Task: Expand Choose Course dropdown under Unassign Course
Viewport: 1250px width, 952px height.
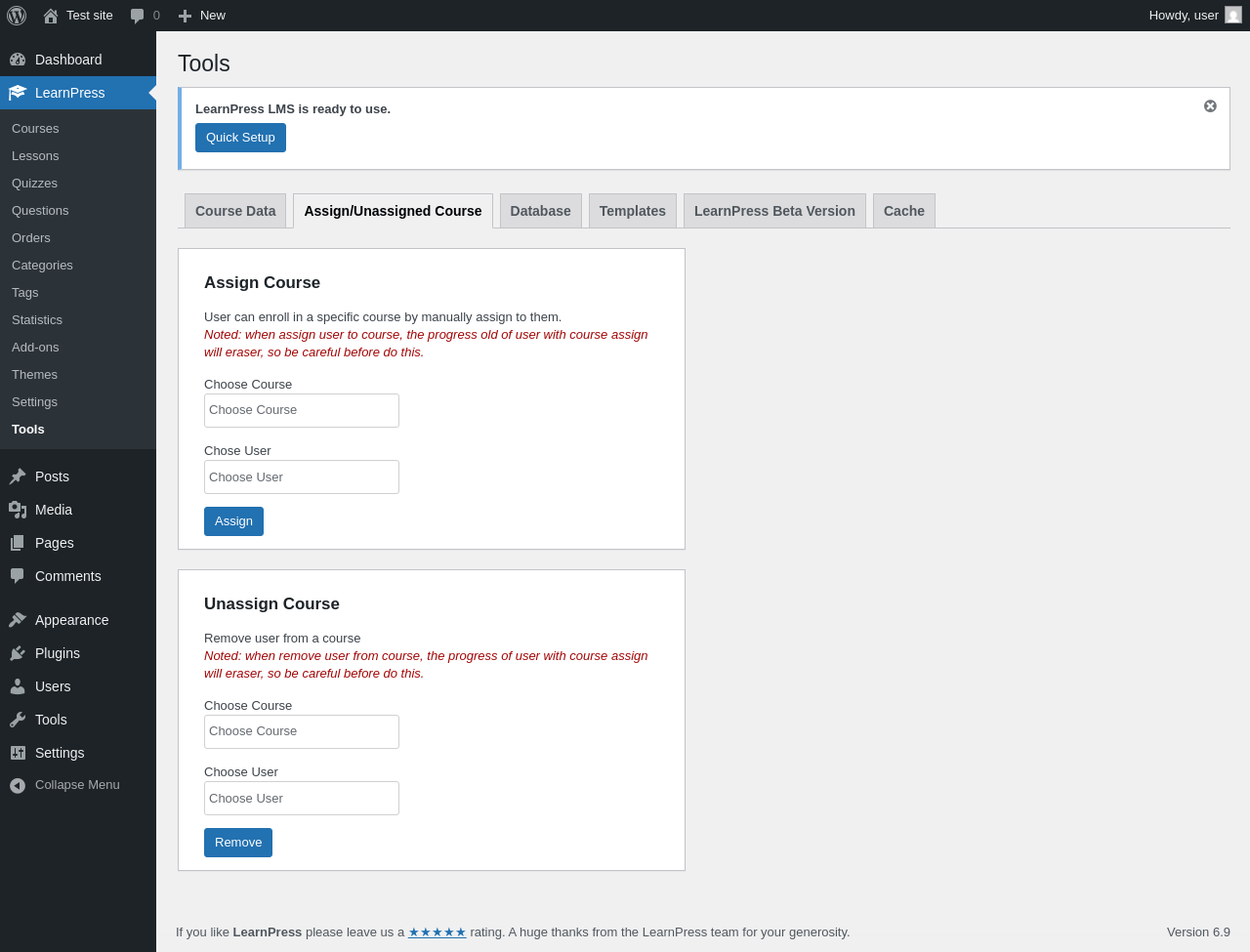Action: (302, 731)
